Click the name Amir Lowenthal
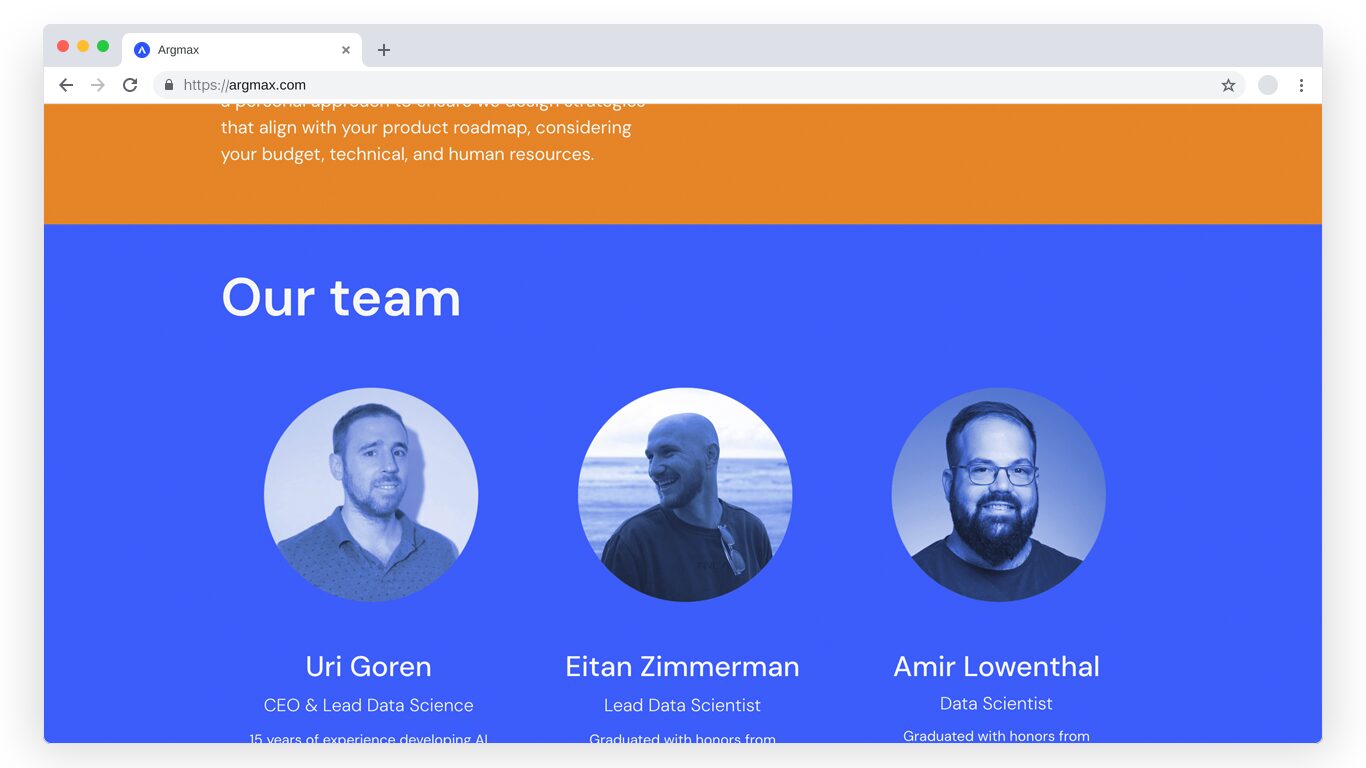This screenshot has width=1366, height=768. click(996, 666)
